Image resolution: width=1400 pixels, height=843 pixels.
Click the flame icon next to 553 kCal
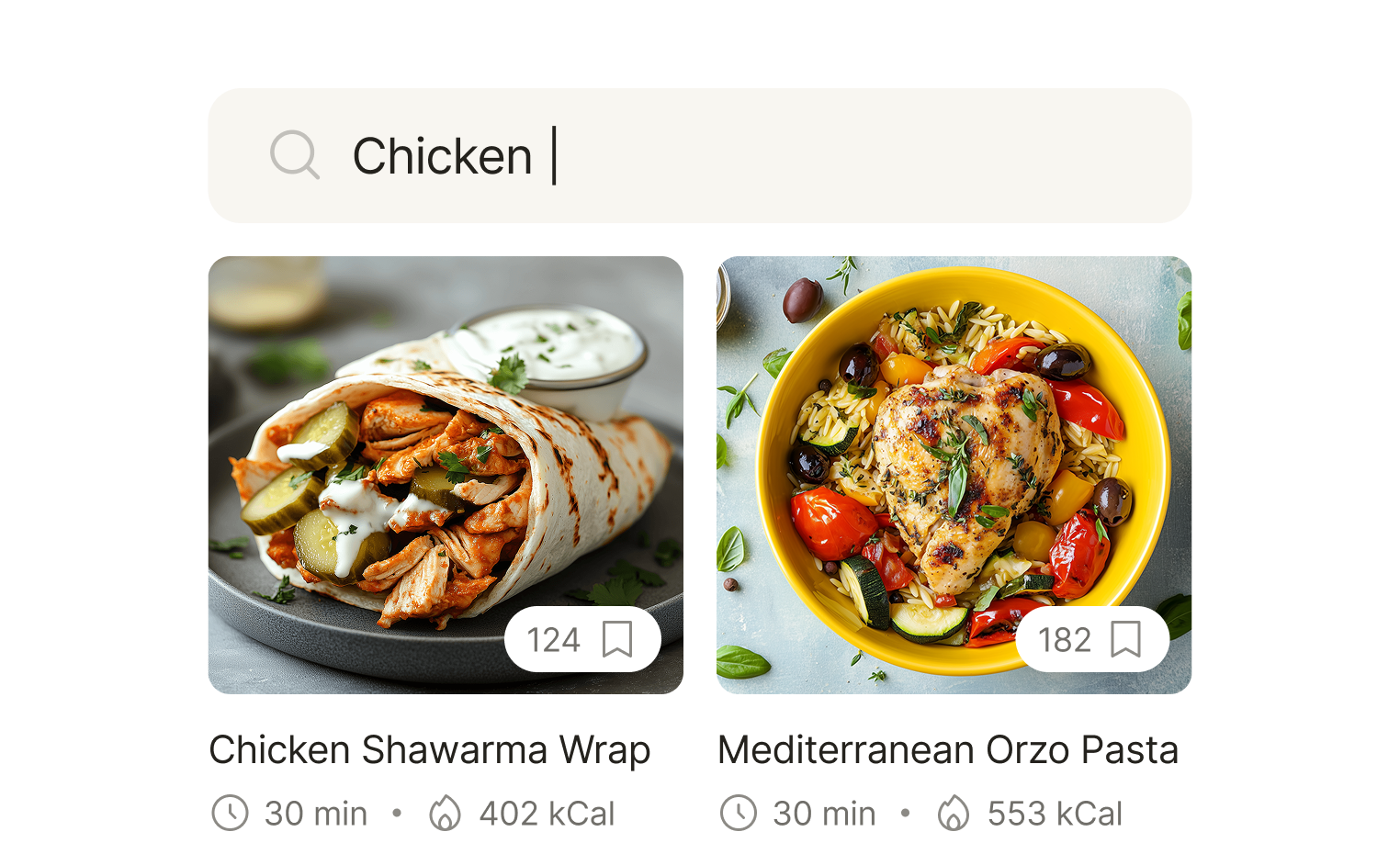pyautogui.click(x=954, y=814)
